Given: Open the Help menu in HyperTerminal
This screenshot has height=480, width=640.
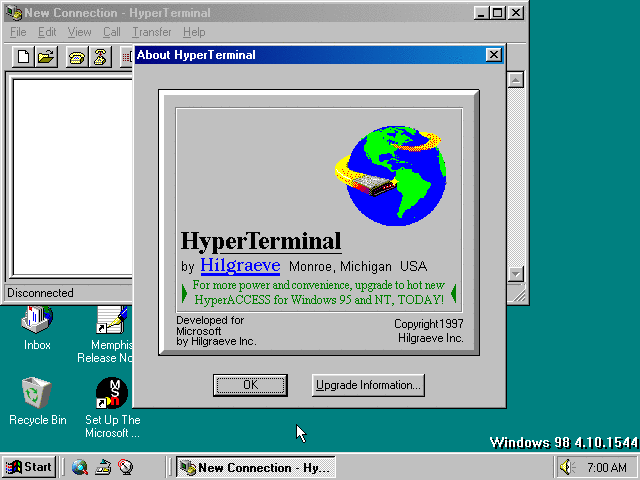Looking at the screenshot, I should (194, 32).
